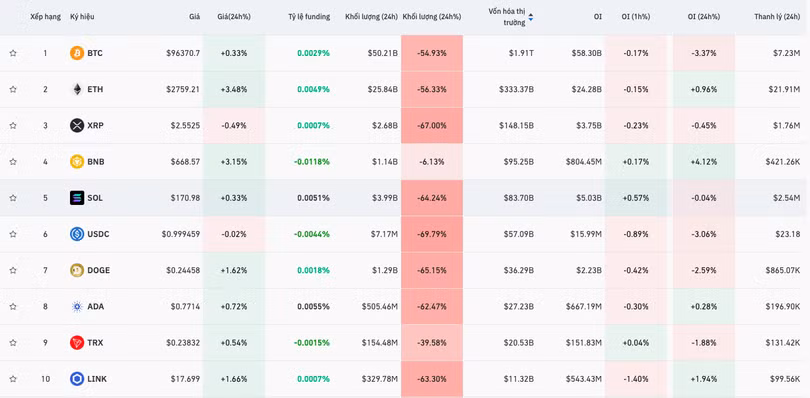Sort by OI (24h%) column header
The width and height of the screenshot is (810, 398).
[x=704, y=17]
